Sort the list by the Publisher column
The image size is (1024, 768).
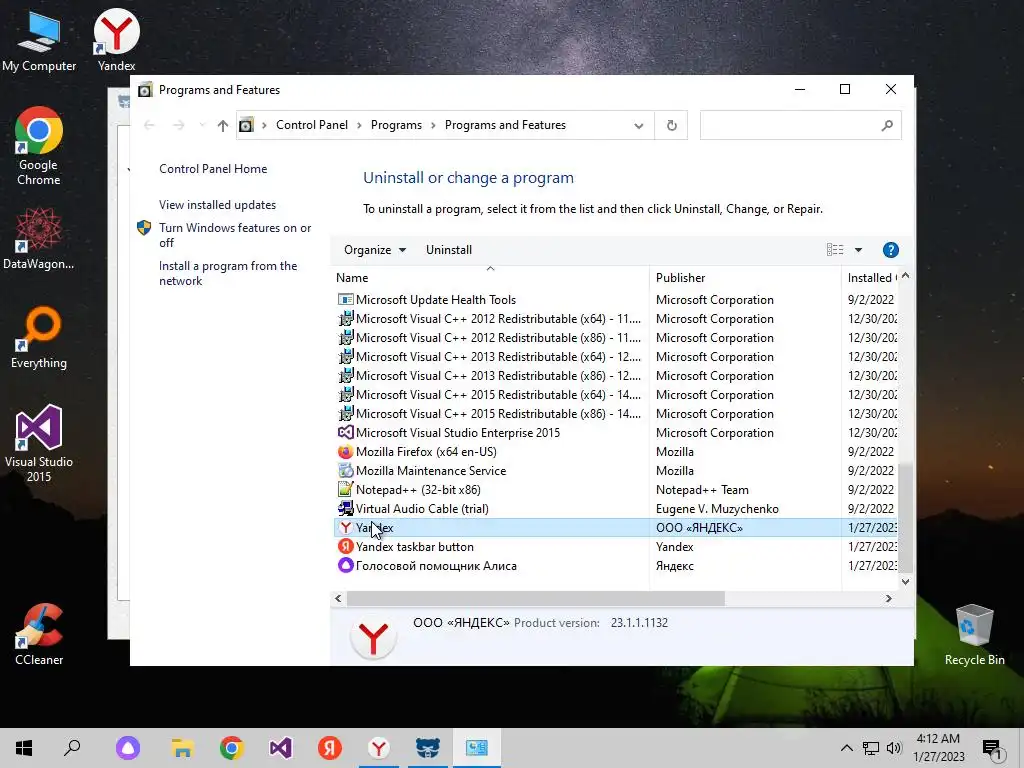pyautogui.click(x=745, y=278)
